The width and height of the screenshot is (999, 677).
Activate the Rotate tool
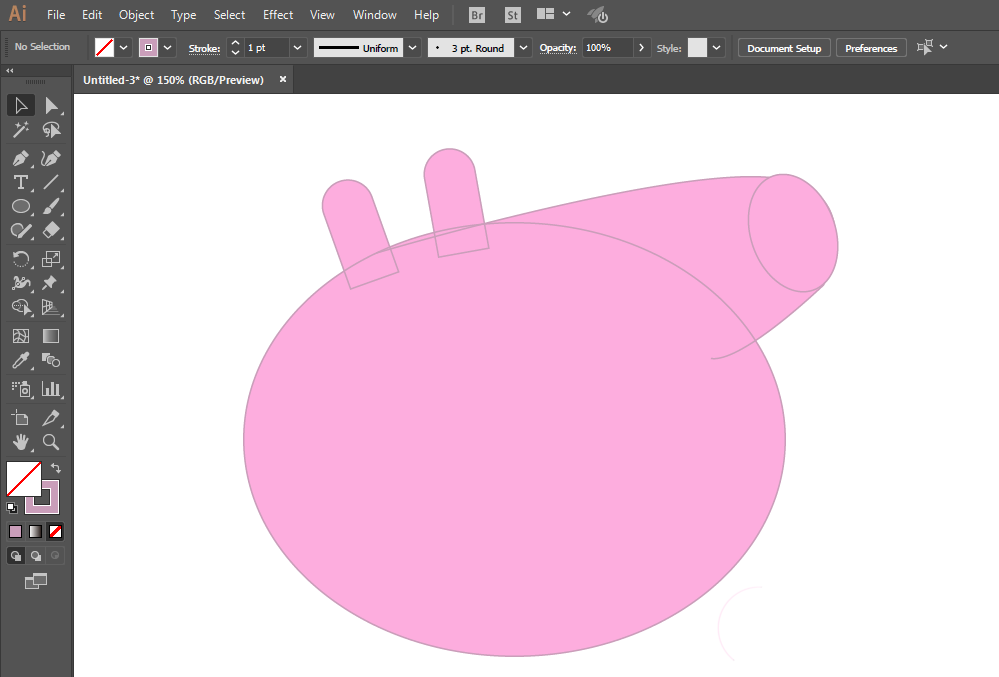21,259
